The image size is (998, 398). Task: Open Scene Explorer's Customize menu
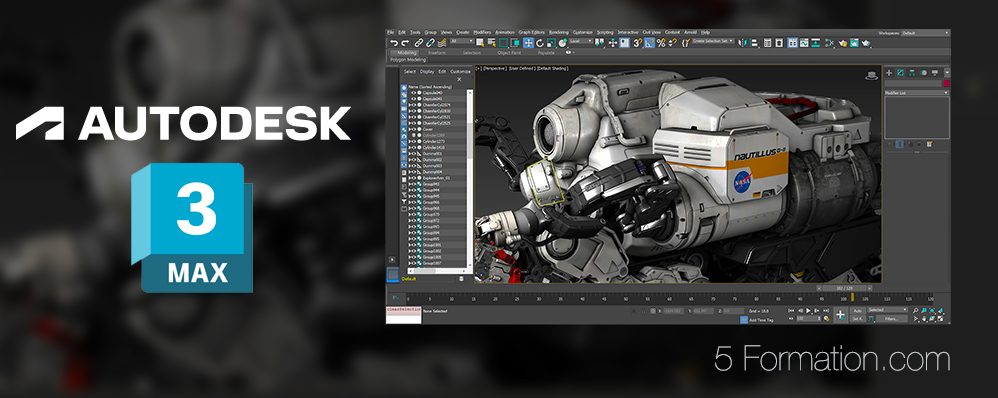click(460, 71)
